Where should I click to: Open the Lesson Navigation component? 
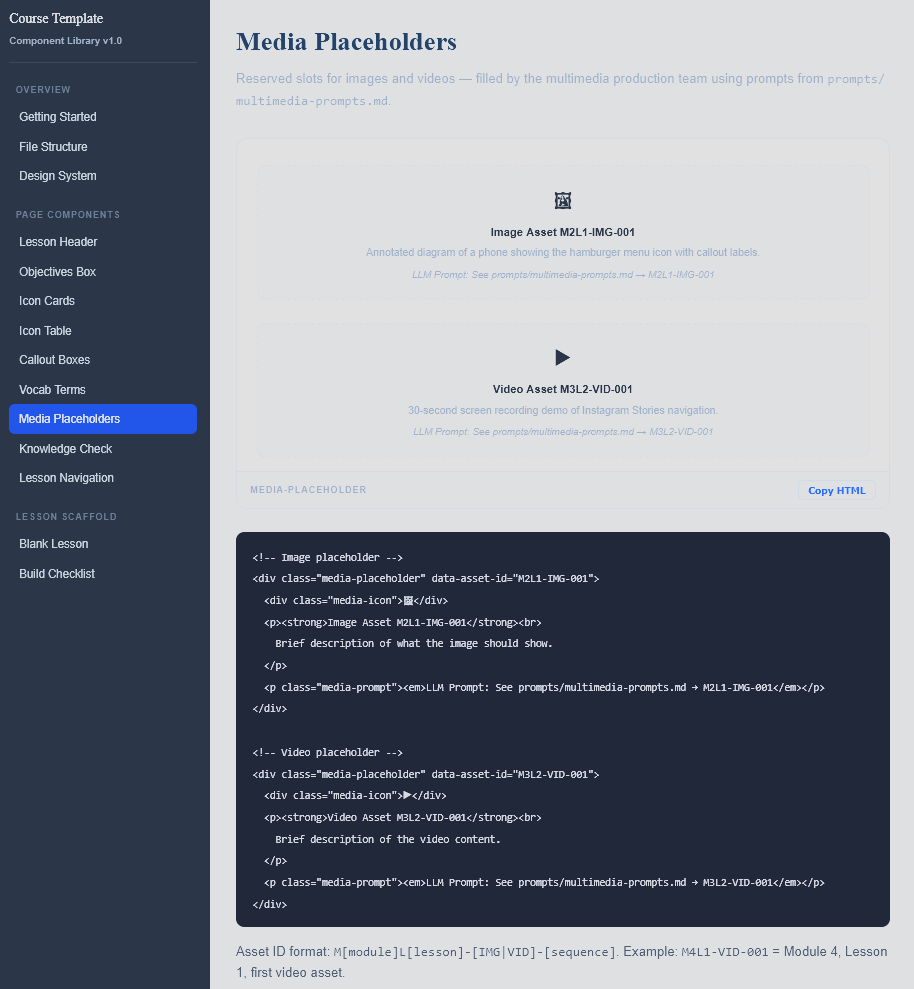coord(66,478)
